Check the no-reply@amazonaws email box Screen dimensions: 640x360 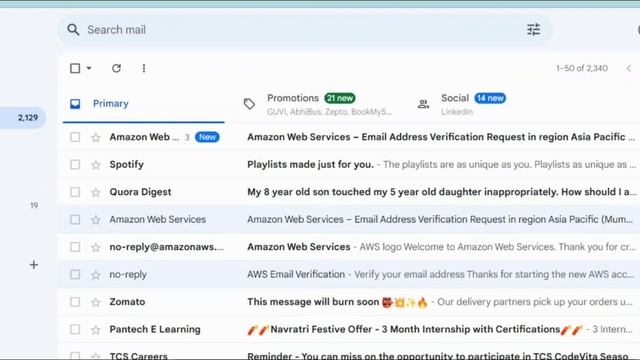75,247
